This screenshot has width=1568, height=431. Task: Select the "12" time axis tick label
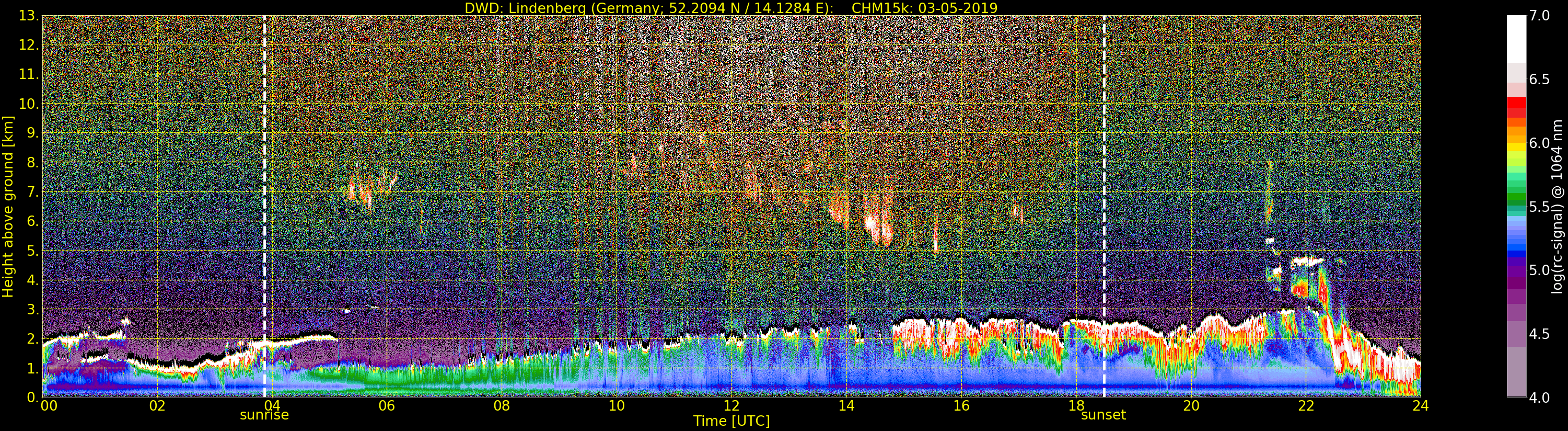pos(731,405)
